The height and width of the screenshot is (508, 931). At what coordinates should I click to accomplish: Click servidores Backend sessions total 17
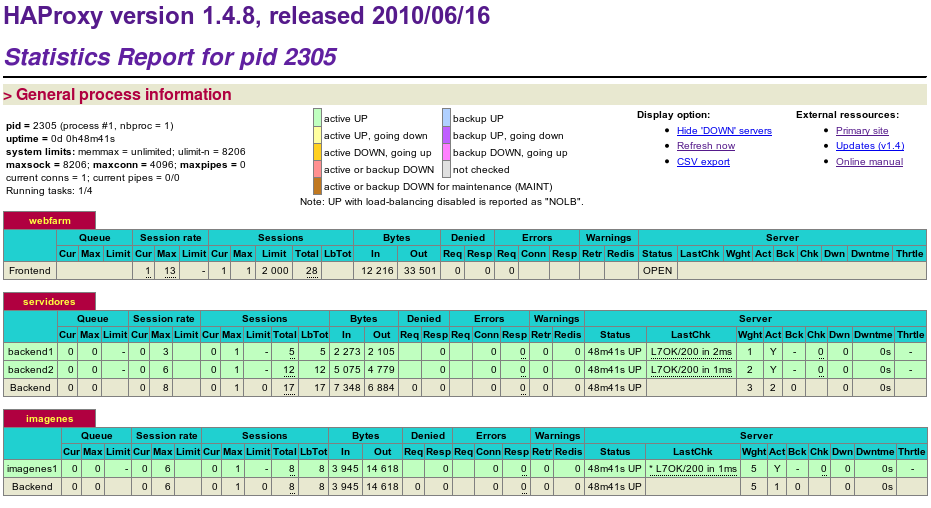(289, 388)
